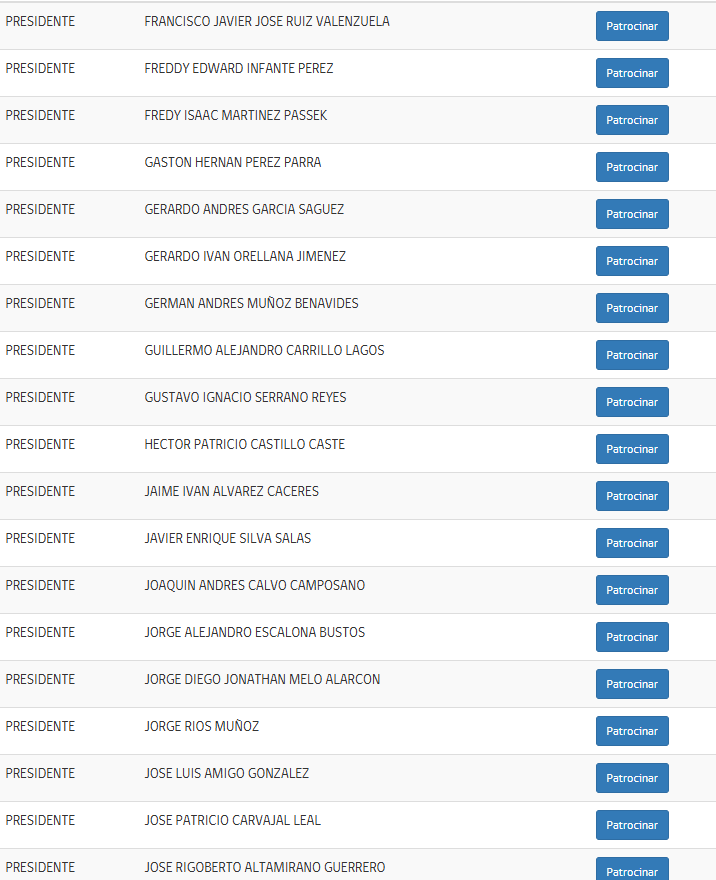The height and width of the screenshot is (880, 716).
Task: Choose Patrocinar for Jaime Ivan Alvarez Caceres
Action: point(632,496)
